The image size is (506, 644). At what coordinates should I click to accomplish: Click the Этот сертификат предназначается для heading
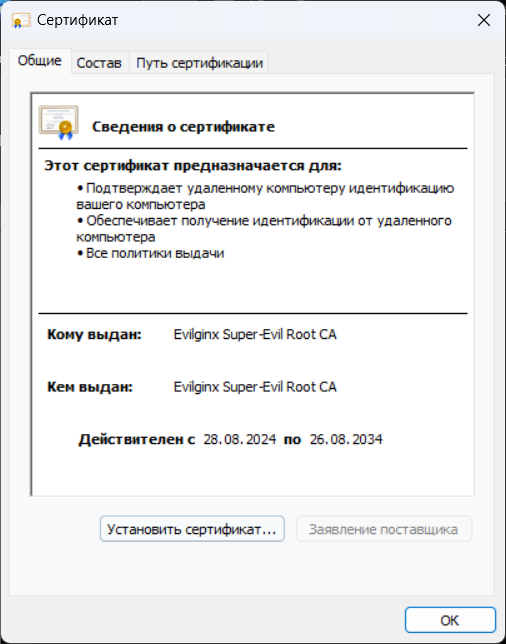coord(193,166)
